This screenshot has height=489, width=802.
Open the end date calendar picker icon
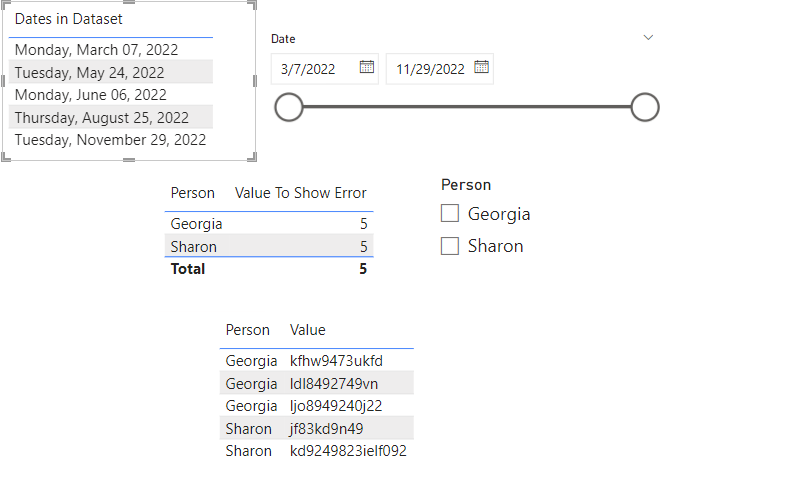click(x=481, y=67)
